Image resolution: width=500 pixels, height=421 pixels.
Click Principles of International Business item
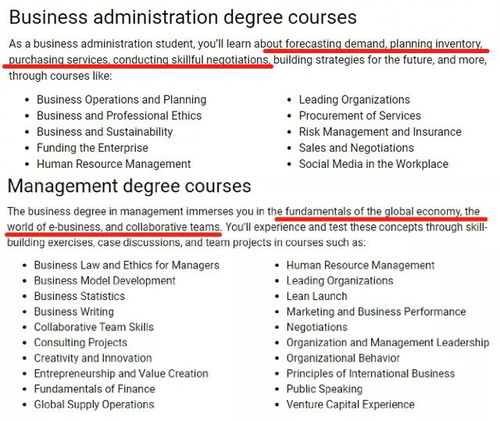[371, 373]
